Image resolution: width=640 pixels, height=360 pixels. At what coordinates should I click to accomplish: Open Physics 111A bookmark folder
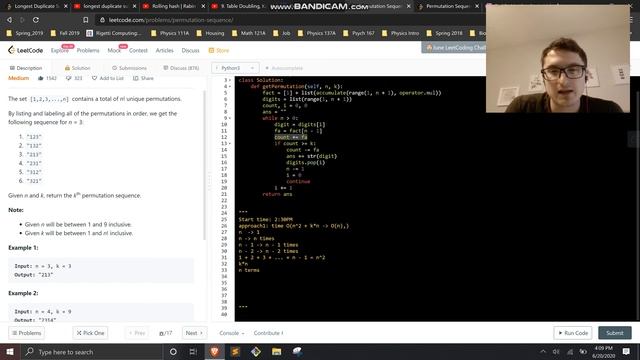170,33
